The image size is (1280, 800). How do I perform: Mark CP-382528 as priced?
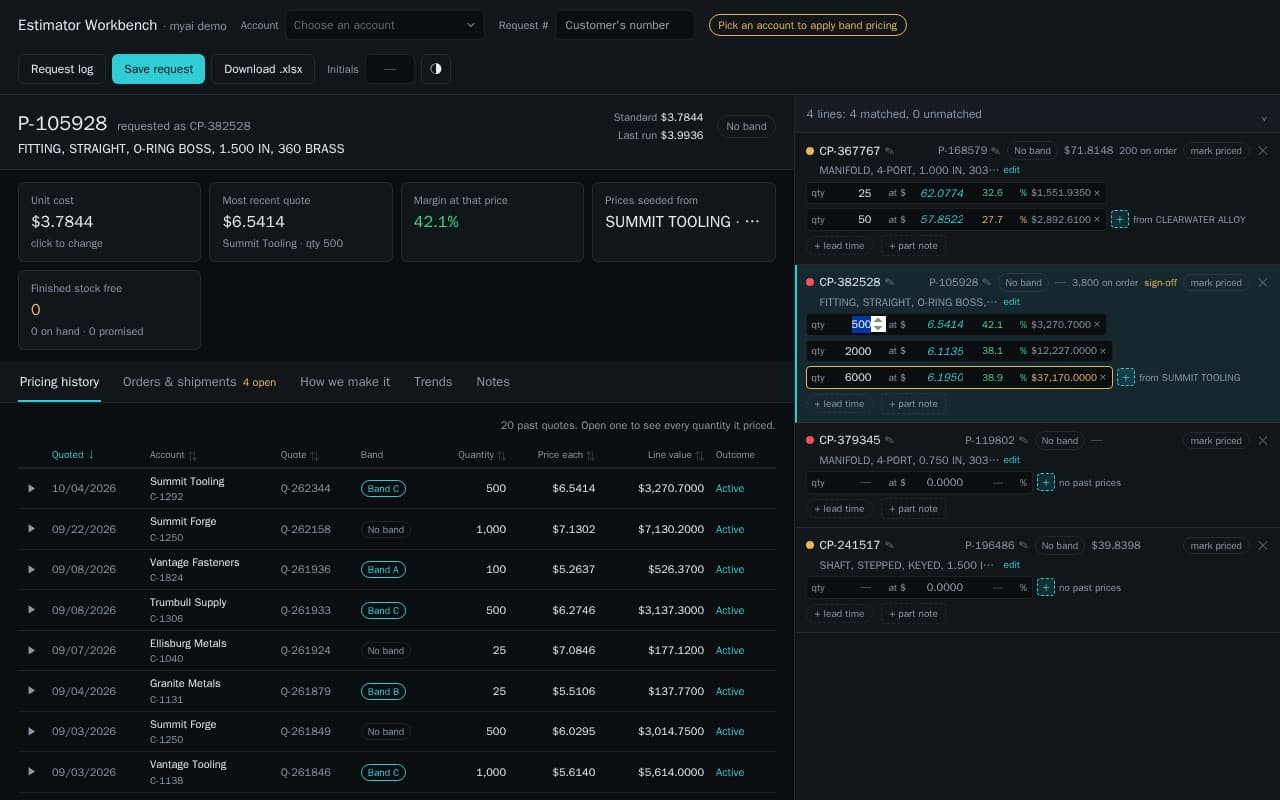[x=1215, y=283]
